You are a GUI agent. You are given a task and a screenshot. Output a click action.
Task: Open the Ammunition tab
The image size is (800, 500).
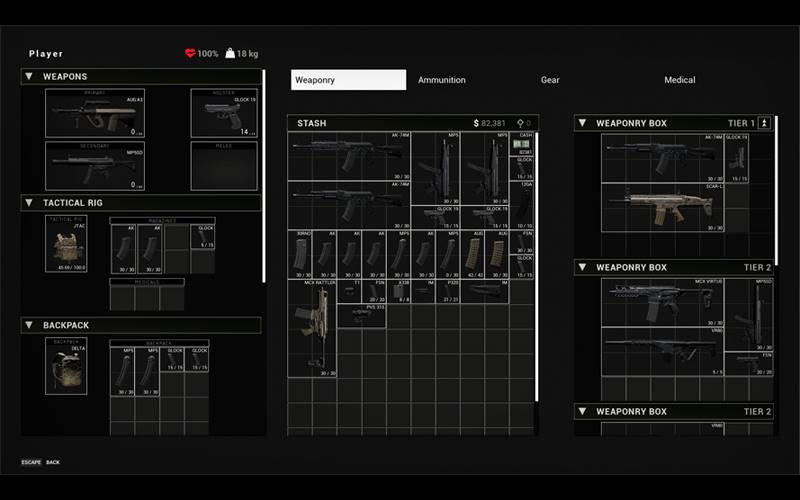(441, 80)
